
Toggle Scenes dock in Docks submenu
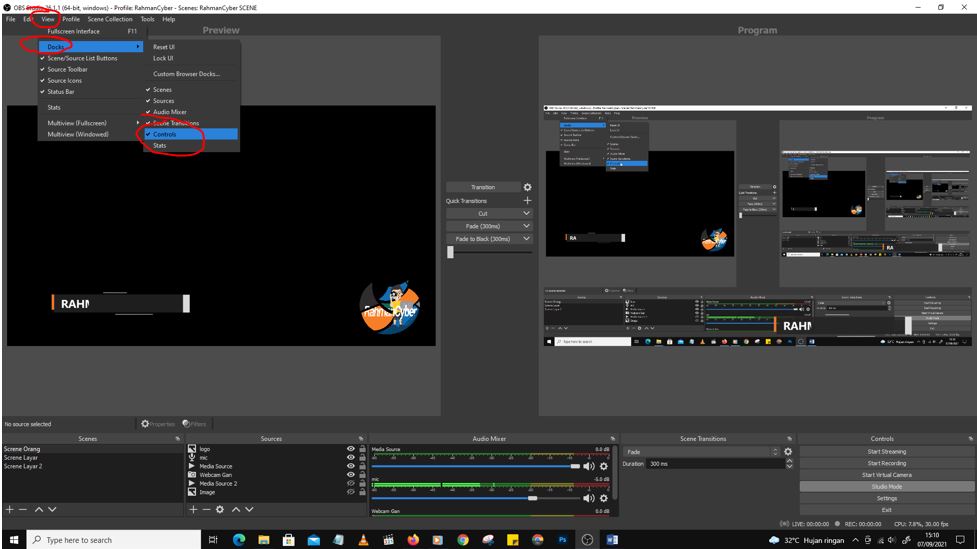click(x=191, y=90)
